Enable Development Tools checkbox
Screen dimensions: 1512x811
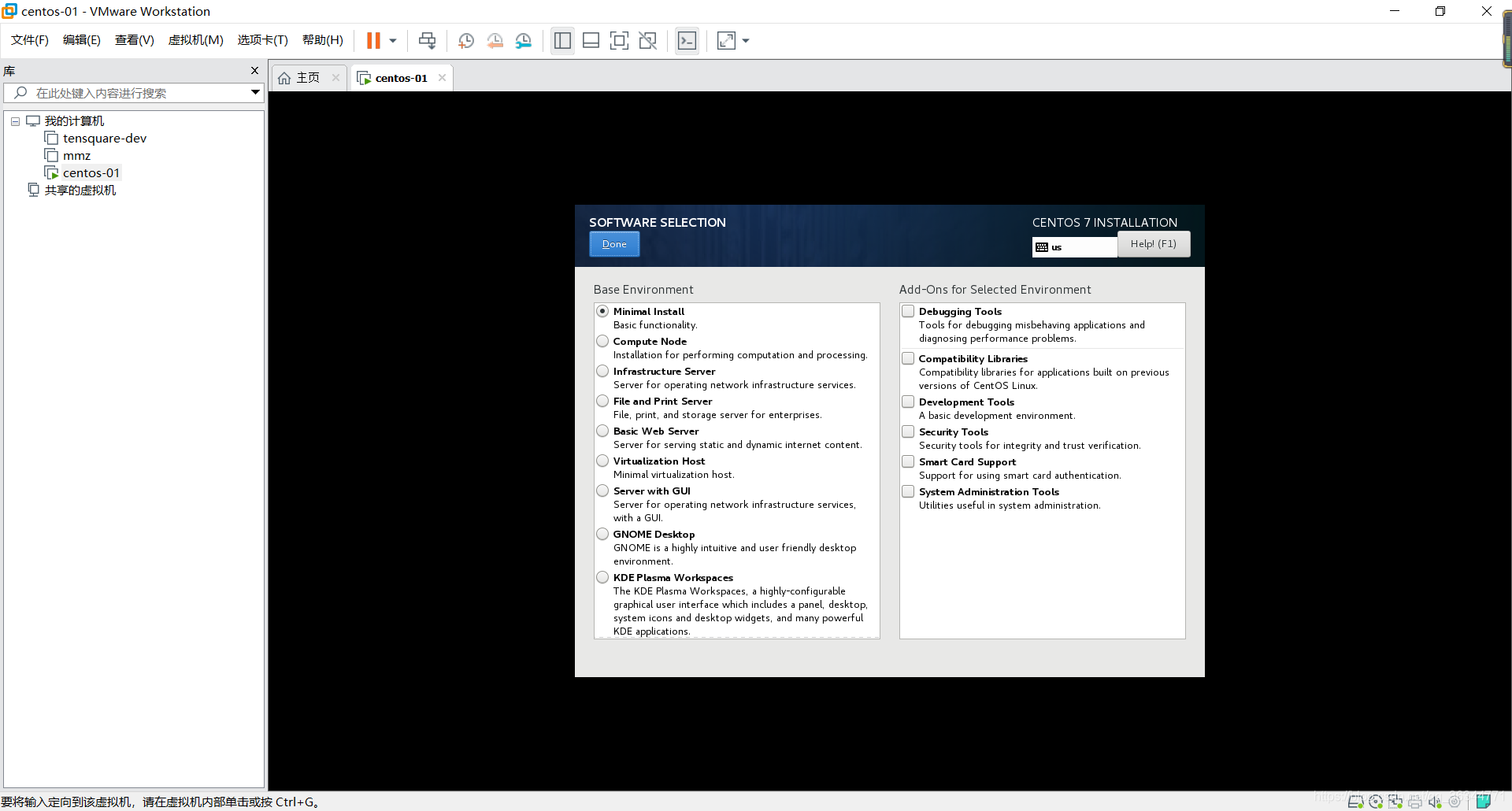pyautogui.click(x=908, y=402)
